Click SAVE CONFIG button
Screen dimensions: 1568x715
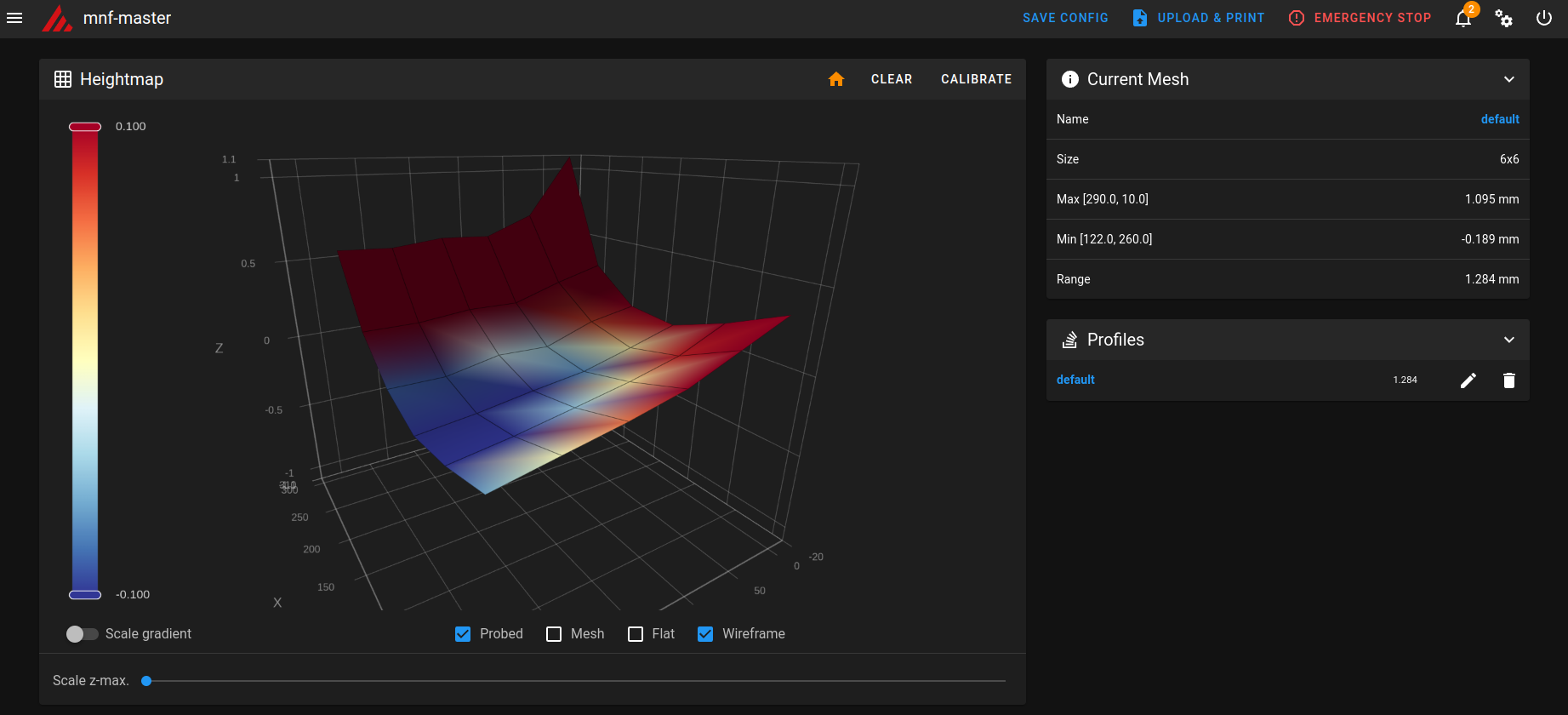[x=1065, y=18]
